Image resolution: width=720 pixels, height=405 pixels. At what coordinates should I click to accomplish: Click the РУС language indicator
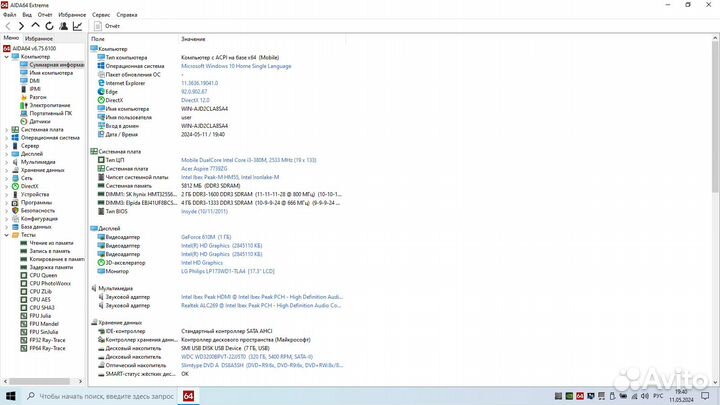click(658, 396)
